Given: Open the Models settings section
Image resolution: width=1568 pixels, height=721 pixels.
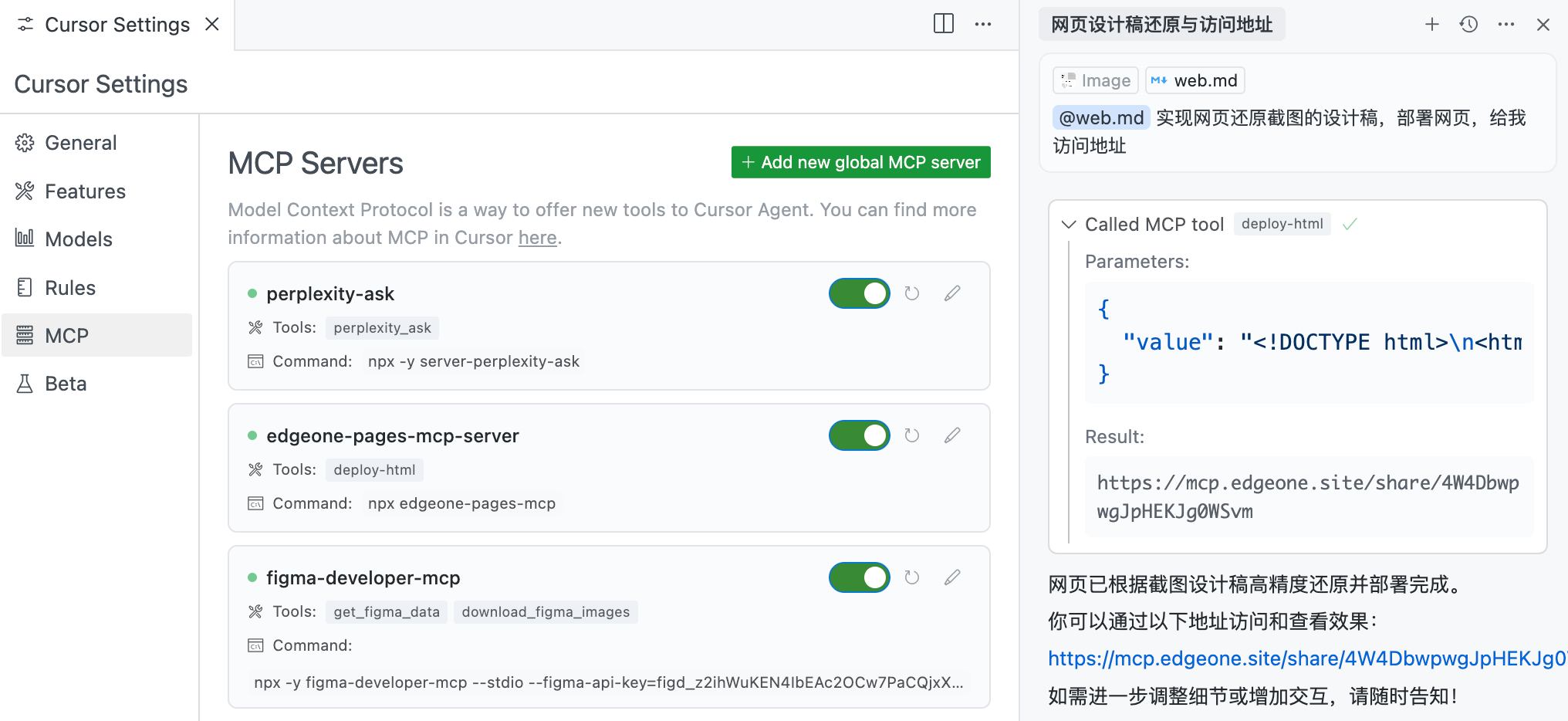Looking at the screenshot, I should (78, 239).
